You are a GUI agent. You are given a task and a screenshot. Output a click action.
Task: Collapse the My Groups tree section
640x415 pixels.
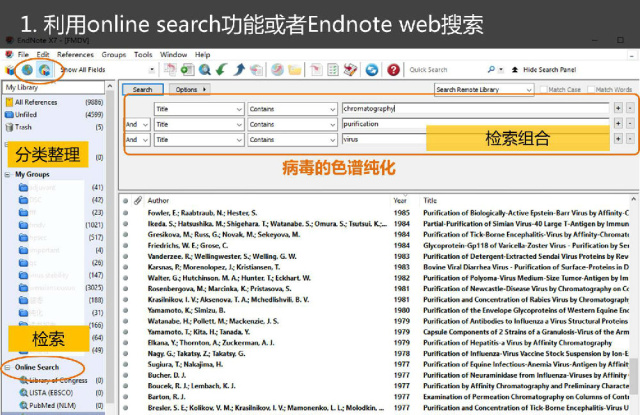point(7,174)
